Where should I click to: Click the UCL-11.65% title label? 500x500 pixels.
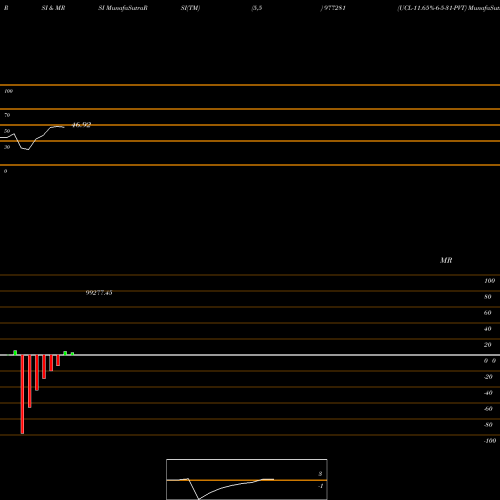tap(432, 8)
